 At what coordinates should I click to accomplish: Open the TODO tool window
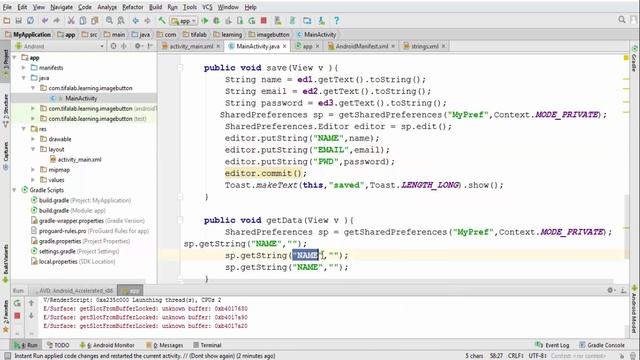(58, 345)
